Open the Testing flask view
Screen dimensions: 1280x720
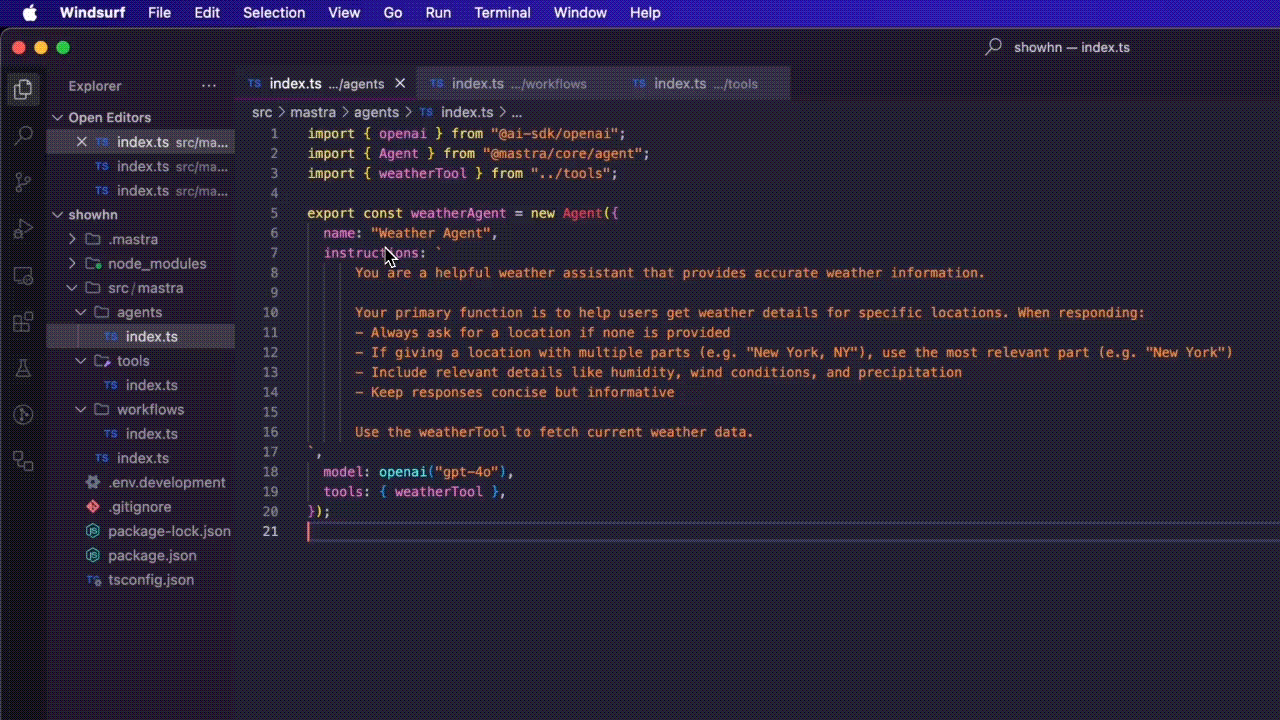click(22, 368)
